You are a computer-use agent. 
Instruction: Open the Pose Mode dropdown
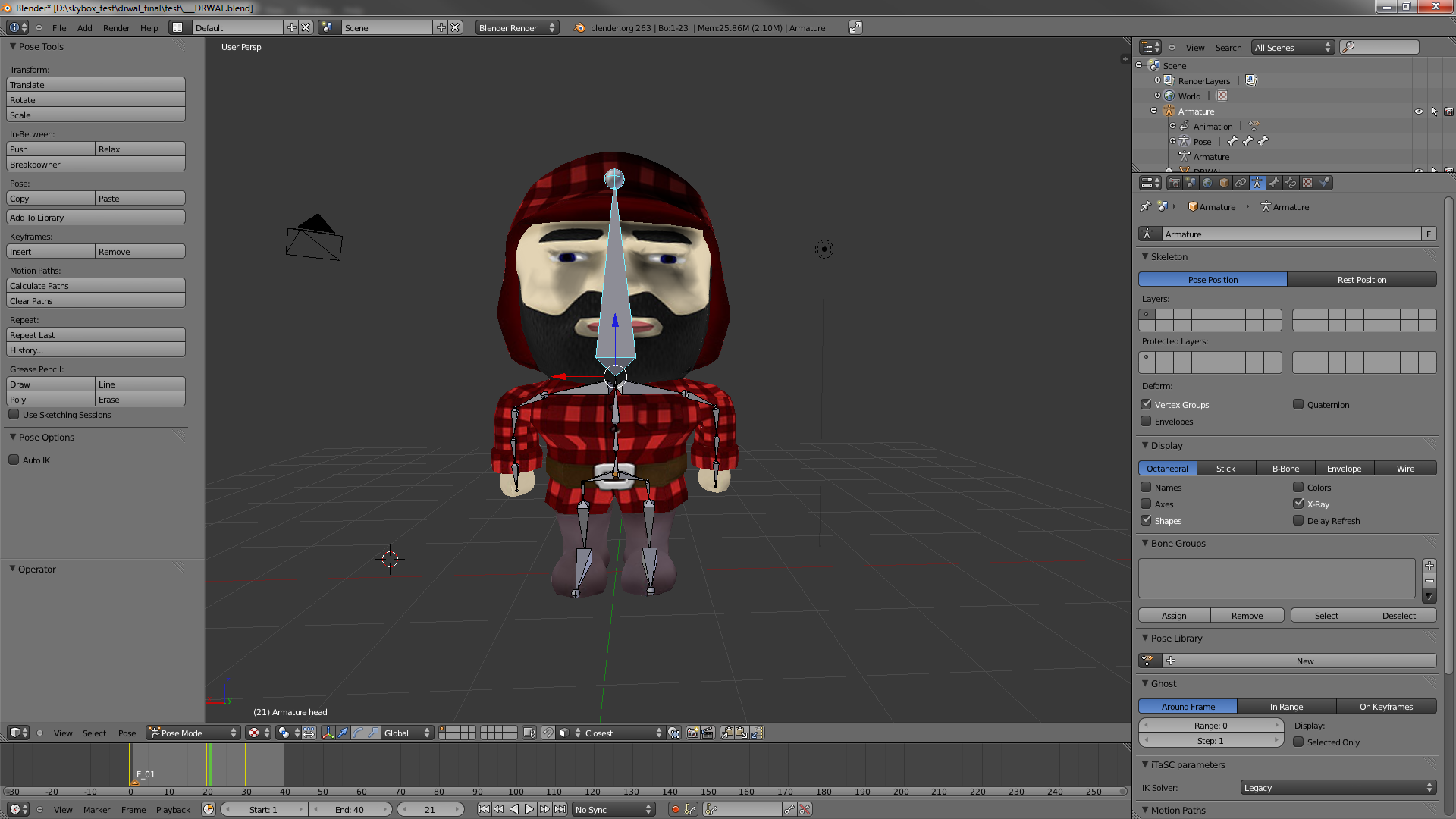pos(193,733)
